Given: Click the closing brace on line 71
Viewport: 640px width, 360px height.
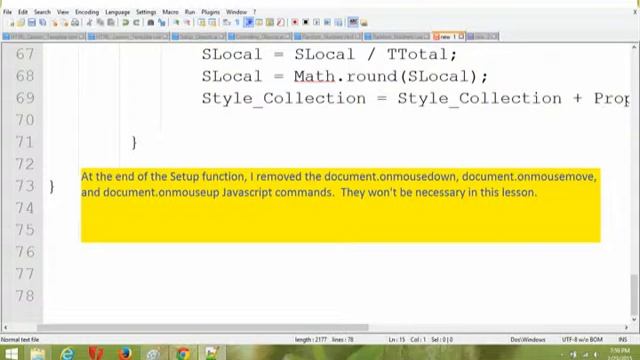Looking at the screenshot, I should (134, 142).
